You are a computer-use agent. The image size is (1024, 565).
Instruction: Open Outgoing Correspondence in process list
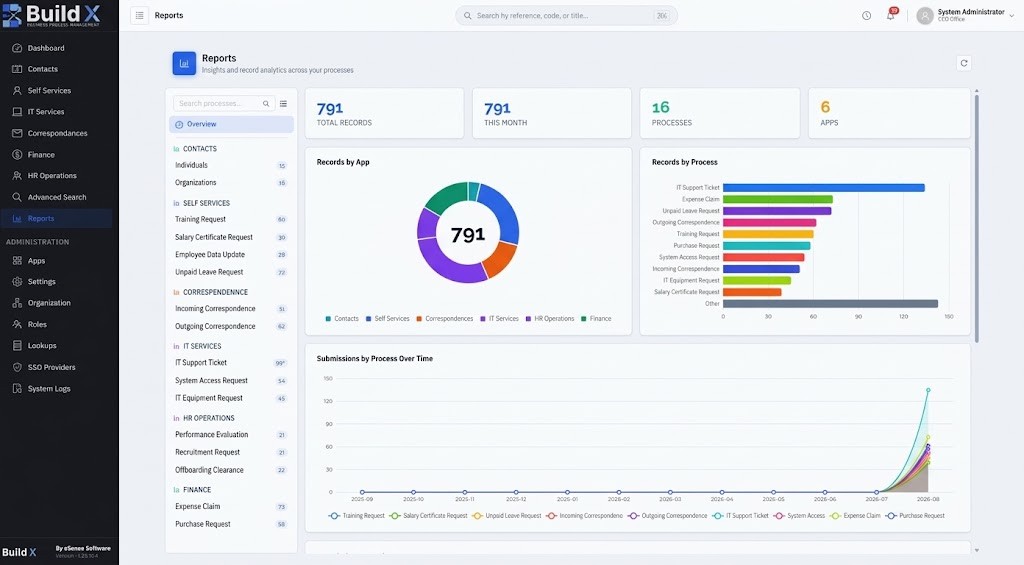tap(231, 327)
